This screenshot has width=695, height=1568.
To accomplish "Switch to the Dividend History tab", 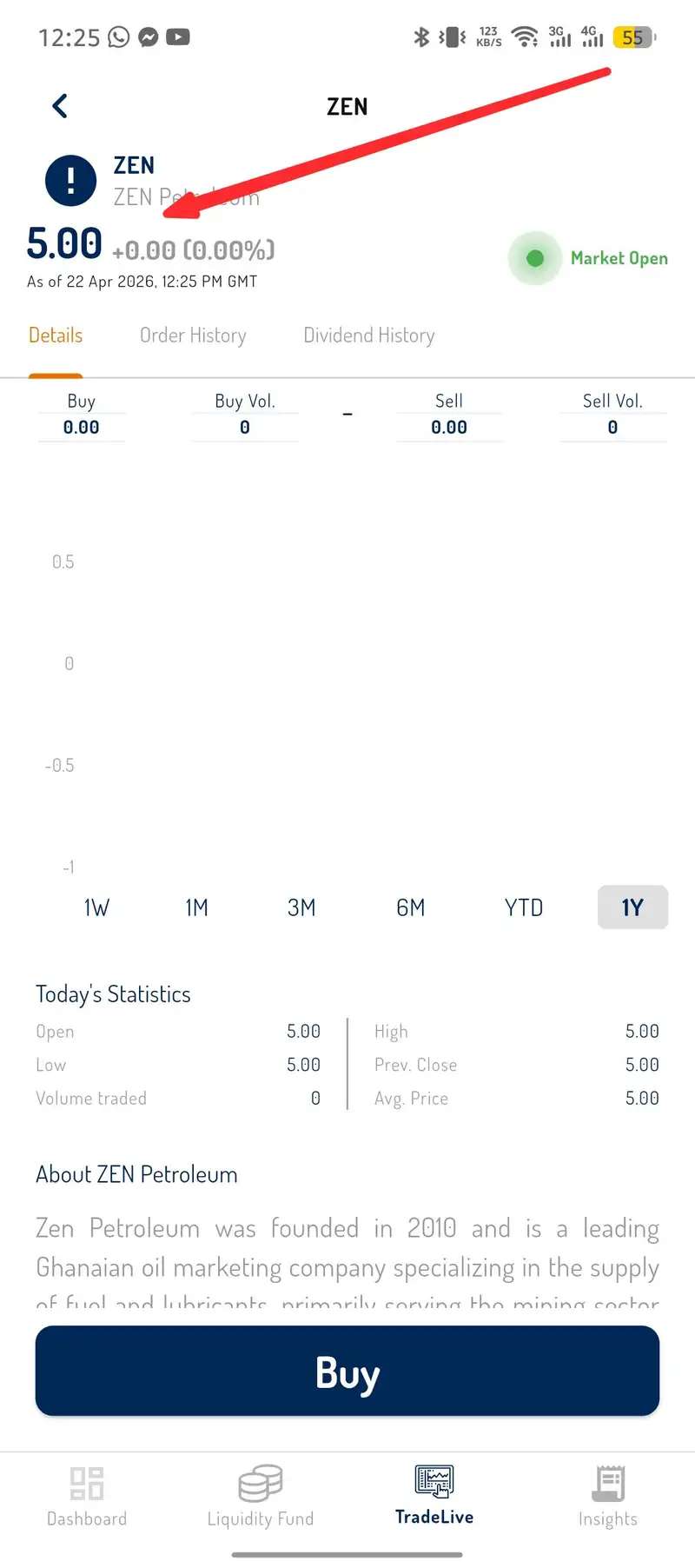I will [x=369, y=336].
